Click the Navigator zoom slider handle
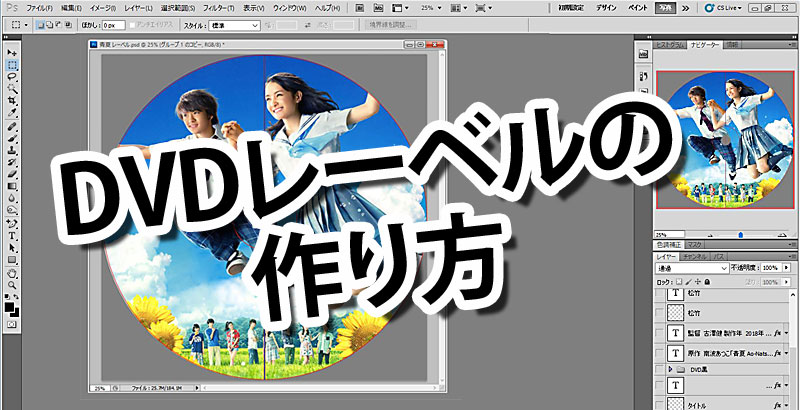 coord(739,236)
